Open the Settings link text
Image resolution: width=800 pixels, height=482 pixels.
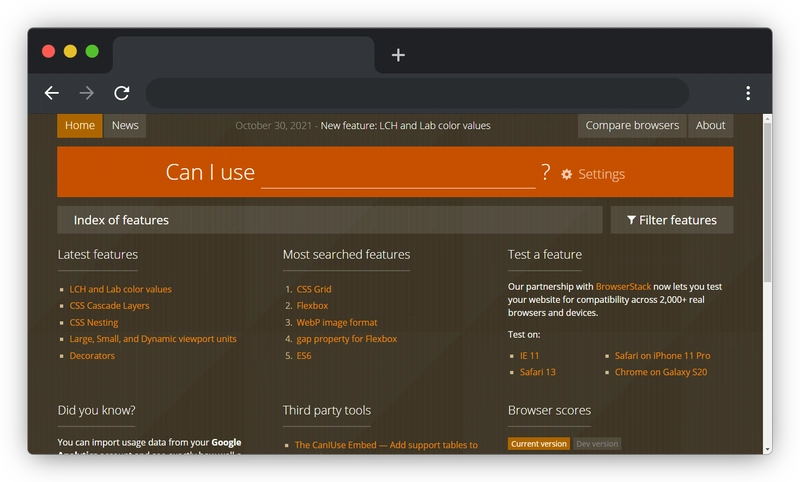[x=601, y=174]
